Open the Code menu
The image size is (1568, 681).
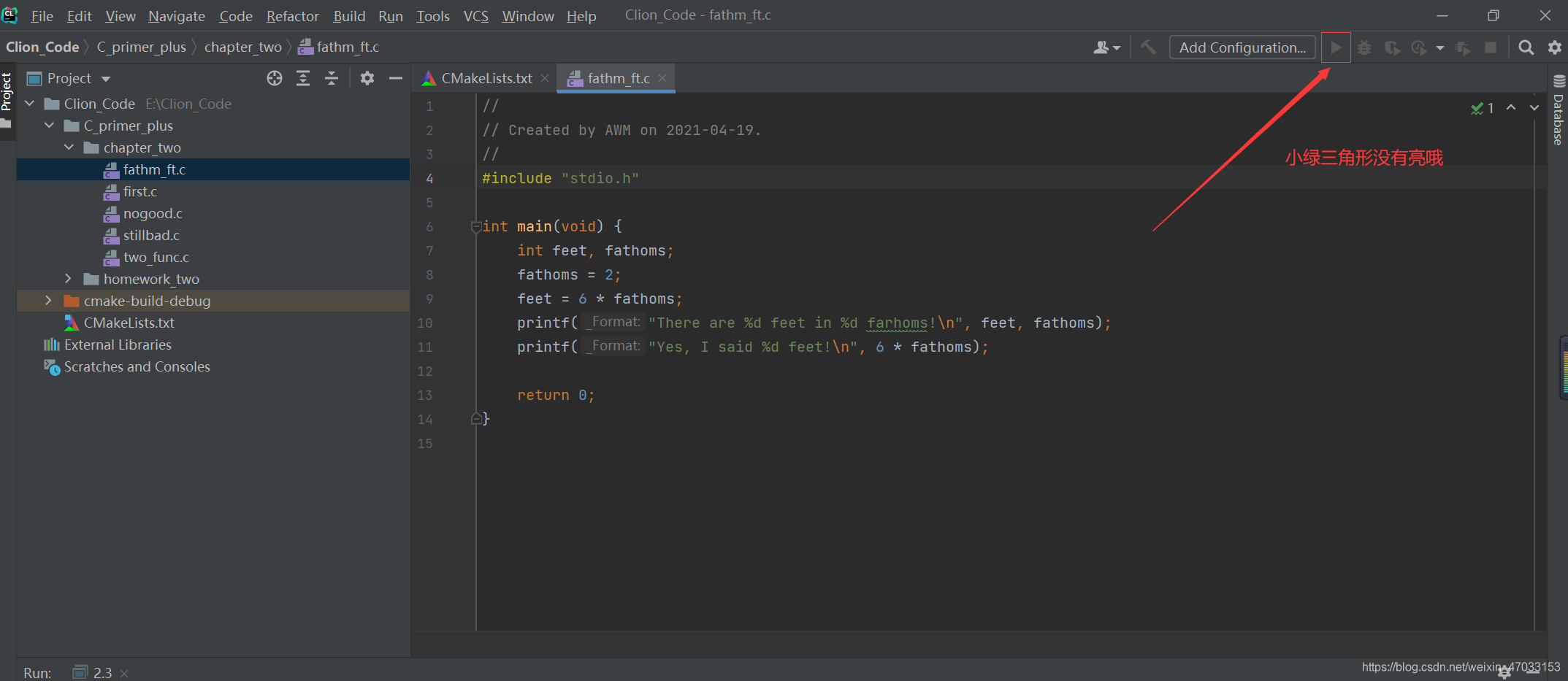click(x=236, y=16)
